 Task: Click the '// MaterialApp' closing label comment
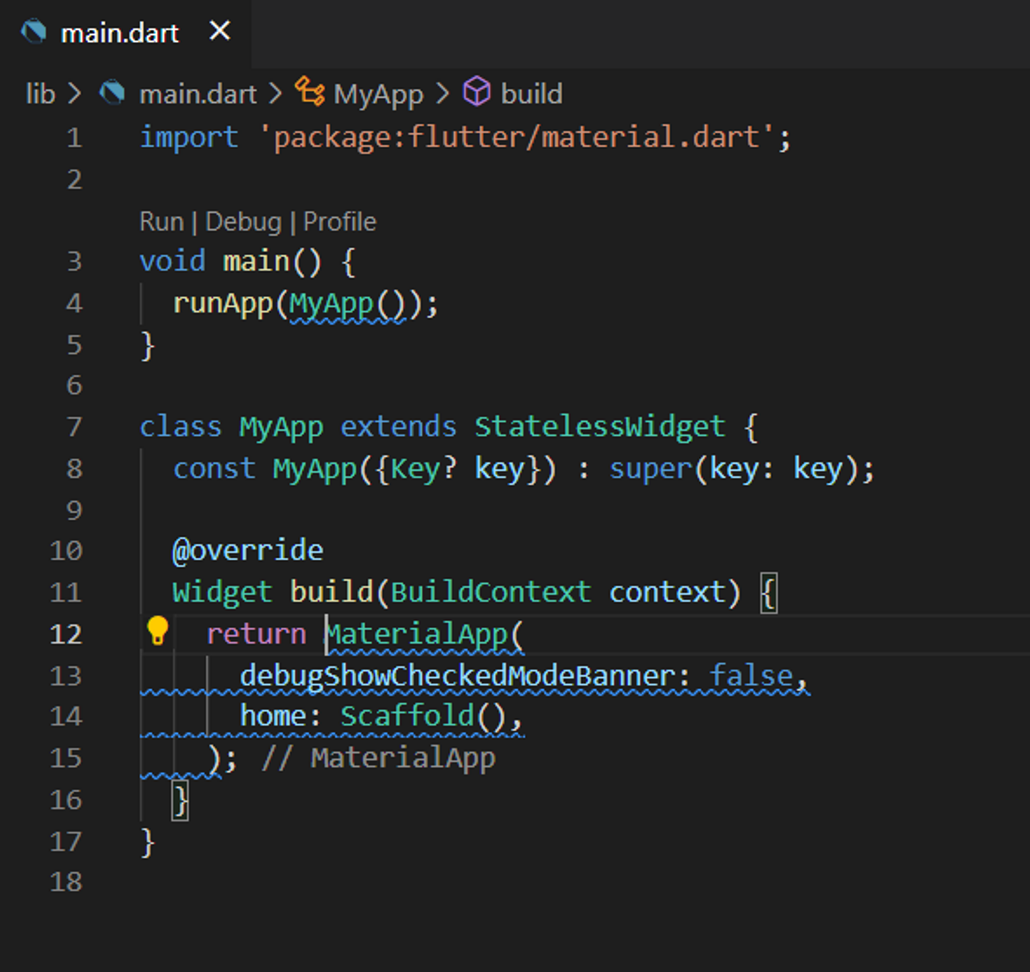pos(378,759)
